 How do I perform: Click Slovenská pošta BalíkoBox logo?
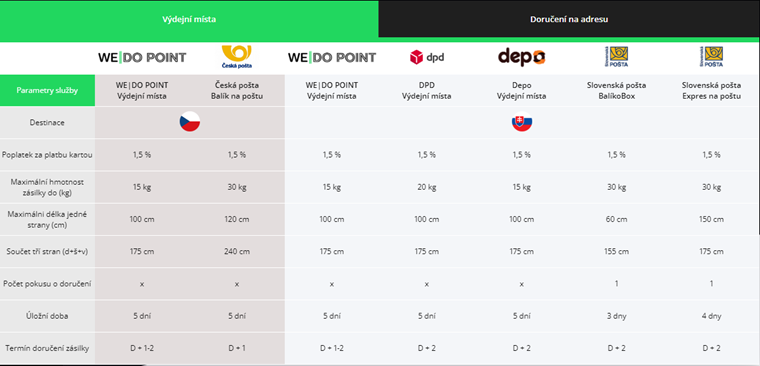coord(617,57)
